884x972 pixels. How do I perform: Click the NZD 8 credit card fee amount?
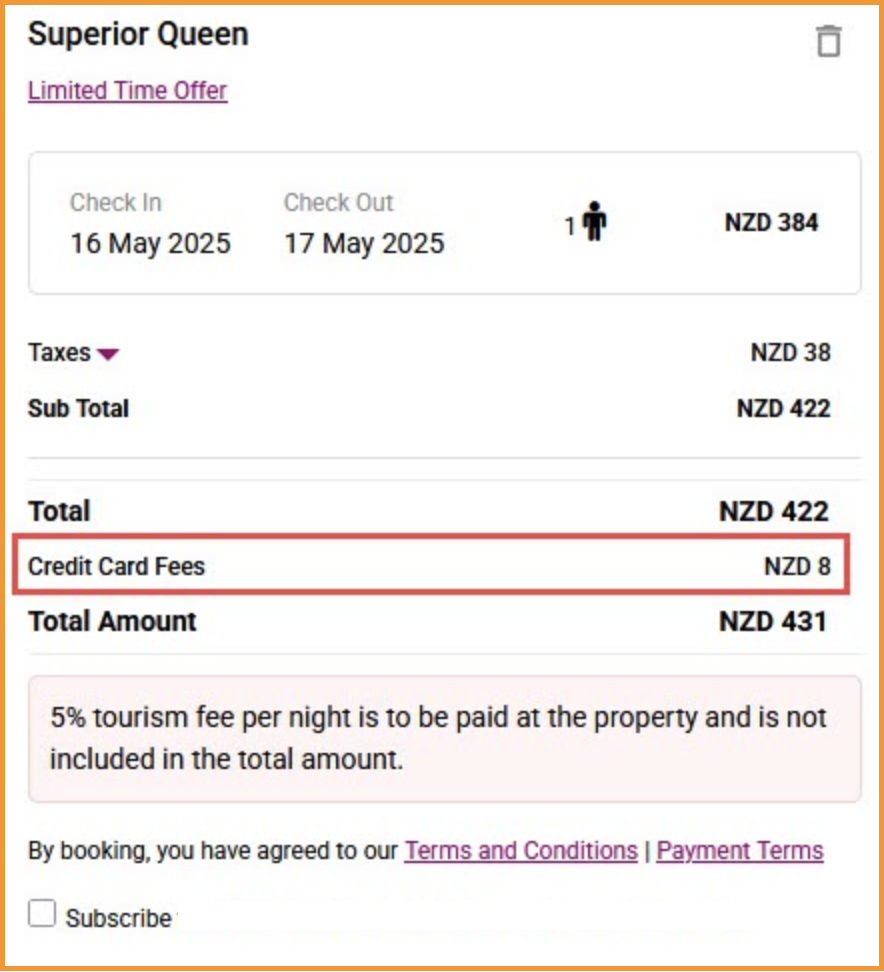797,566
